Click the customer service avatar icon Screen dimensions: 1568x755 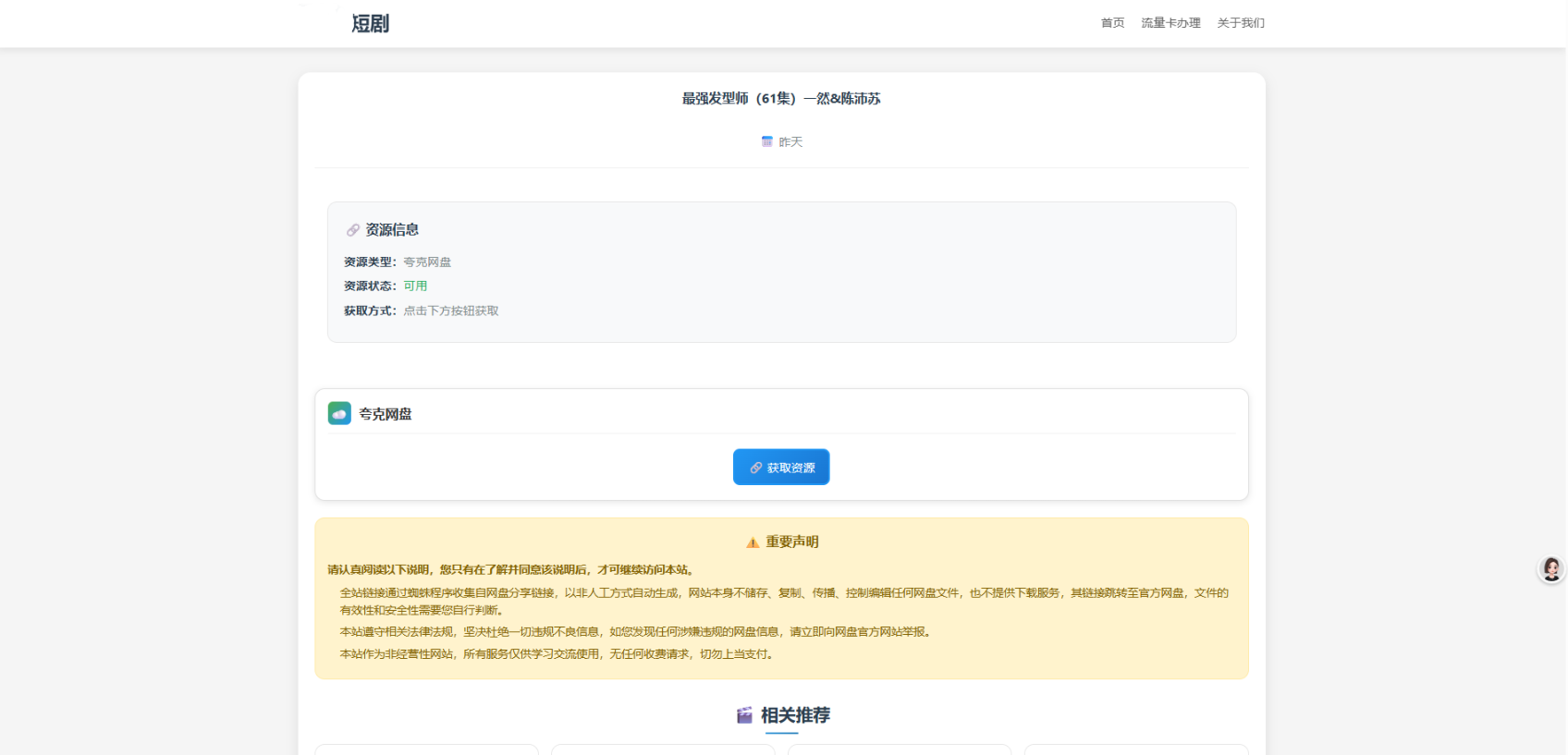1551,569
